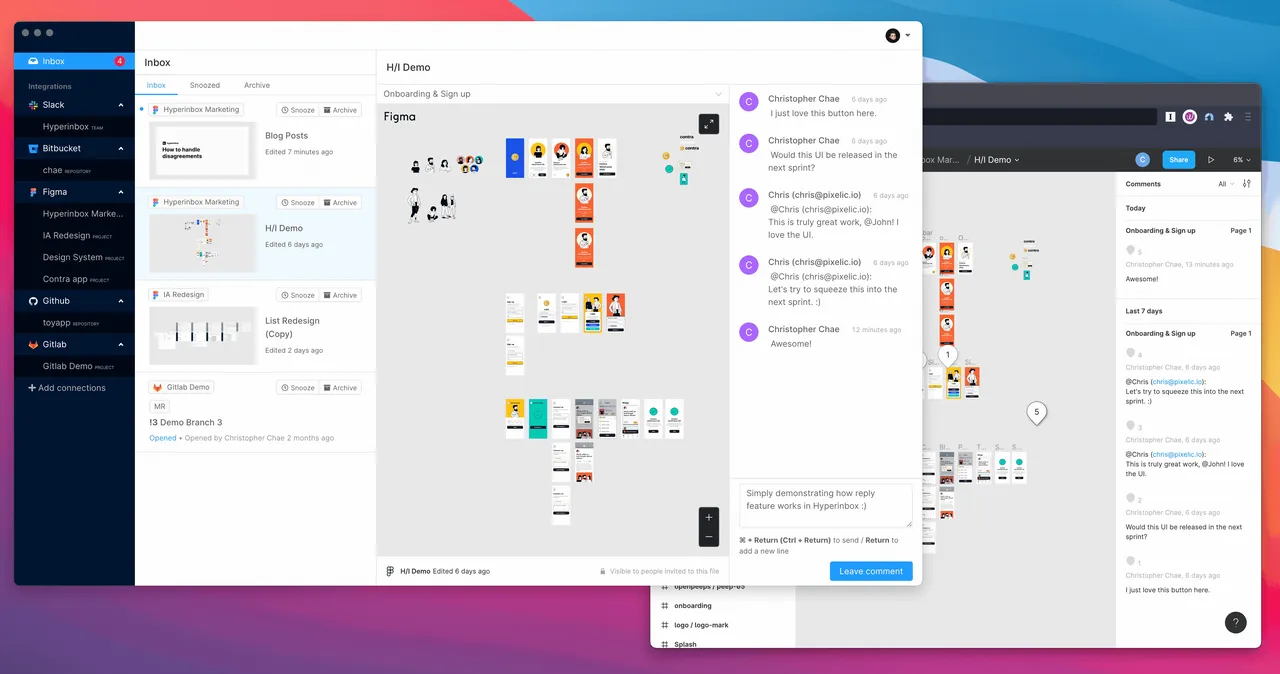
Task: Switch to the Archive tab
Action: click(257, 85)
